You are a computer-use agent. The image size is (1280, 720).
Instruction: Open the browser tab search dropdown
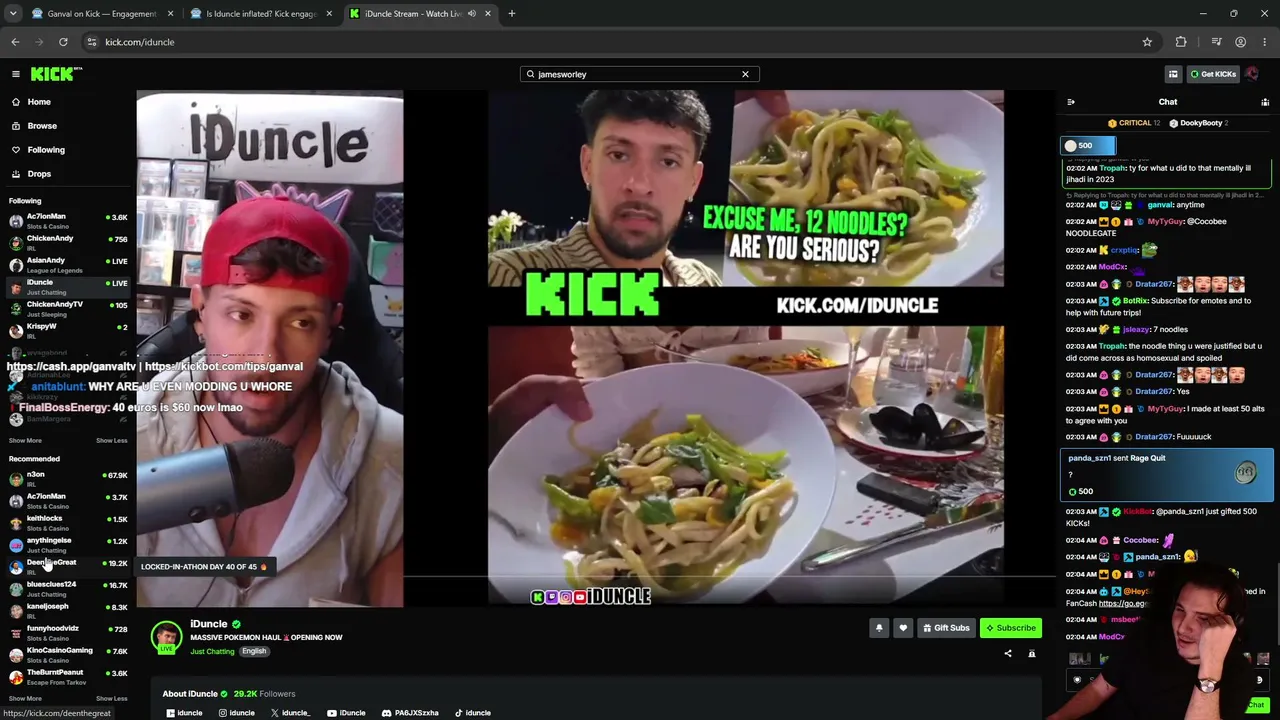click(13, 14)
